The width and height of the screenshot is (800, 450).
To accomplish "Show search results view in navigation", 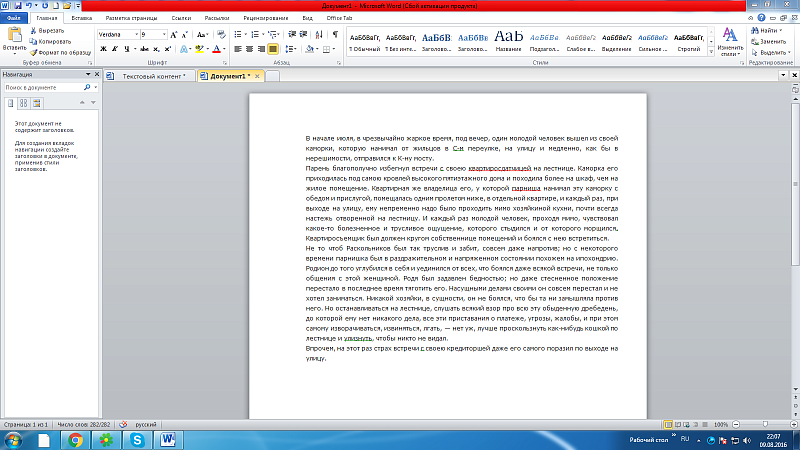I will pyautogui.click(x=36, y=103).
